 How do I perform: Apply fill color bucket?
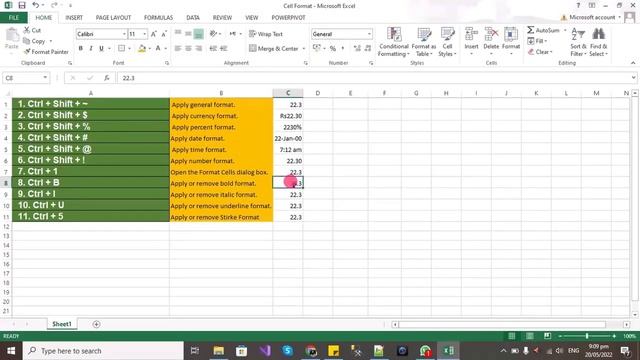point(142,49)
